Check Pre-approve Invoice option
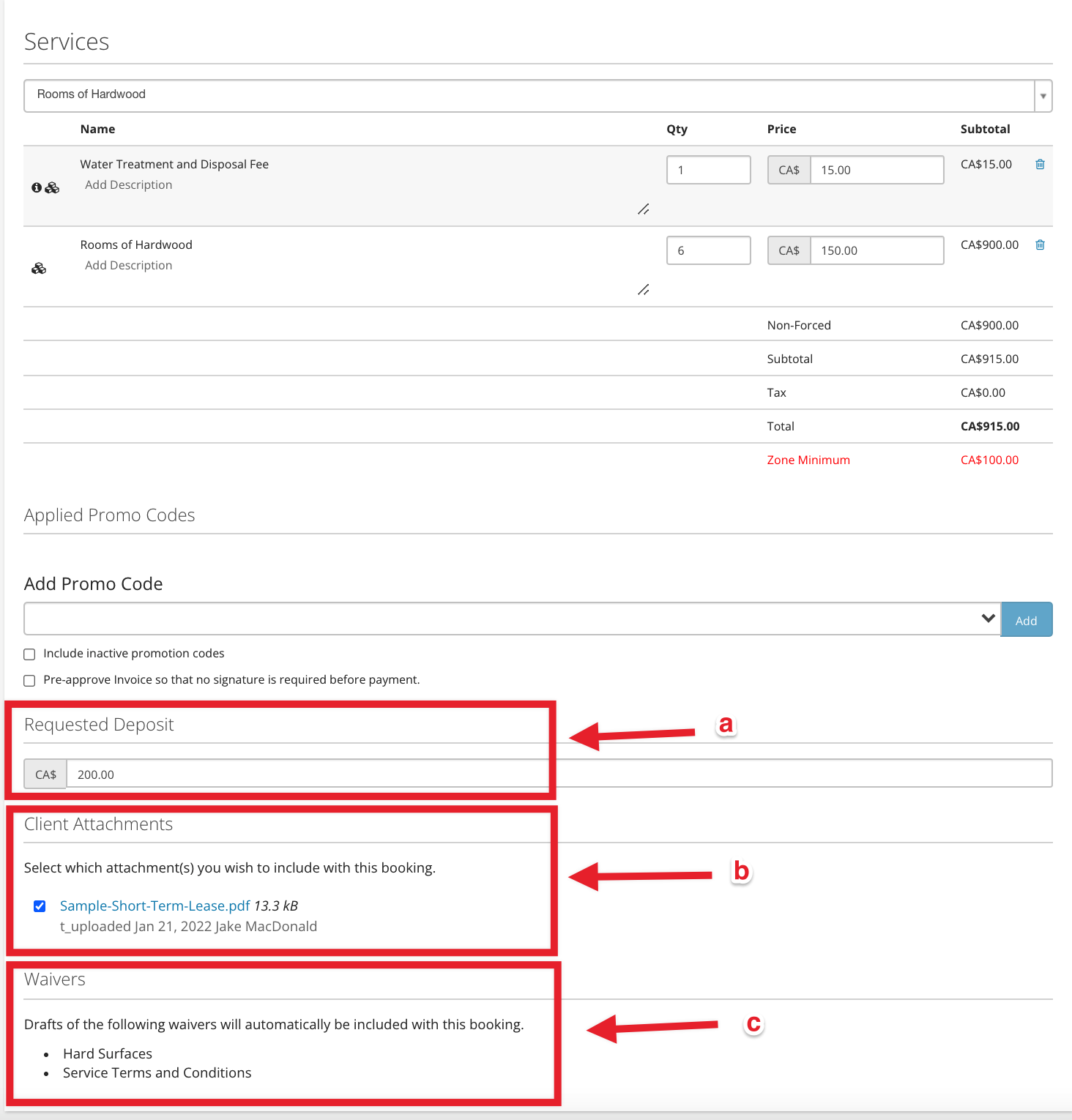 point(29,681)
